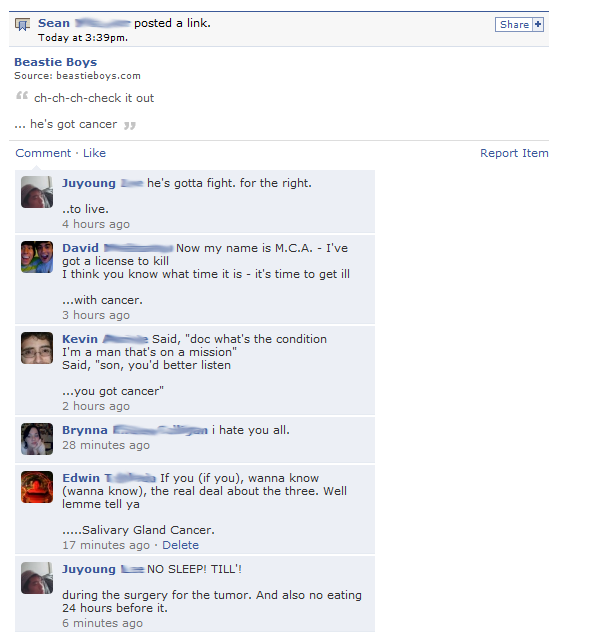Image resolution: width=606 pixels, height=633 pixels.
Task: Open Sean's profile name link
Action: [x=84, y=23]
